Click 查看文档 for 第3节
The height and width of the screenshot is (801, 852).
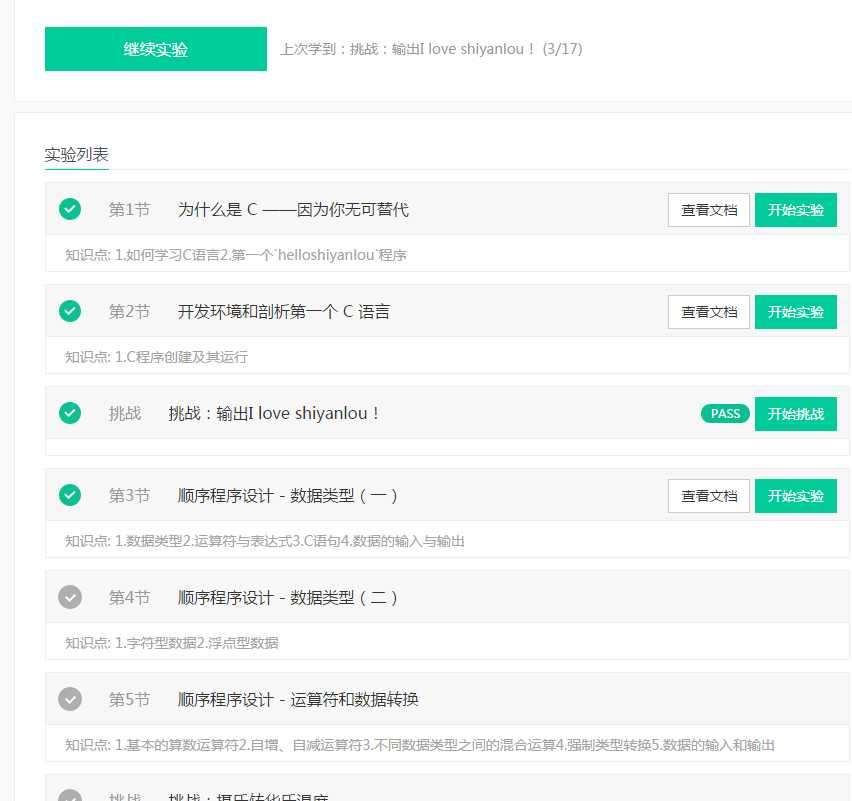coord(708,495)
